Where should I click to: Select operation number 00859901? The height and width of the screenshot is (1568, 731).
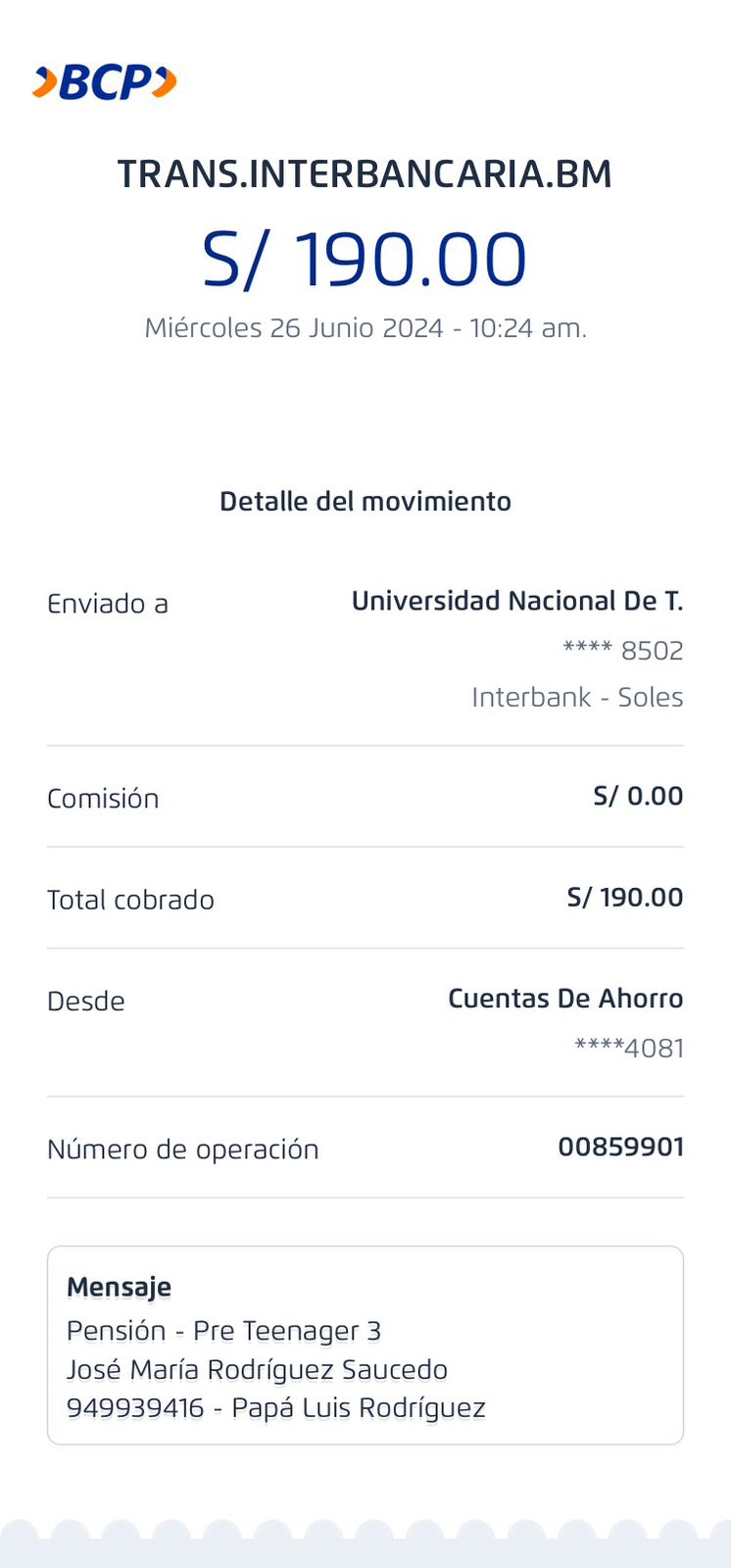pos(620,1147)
